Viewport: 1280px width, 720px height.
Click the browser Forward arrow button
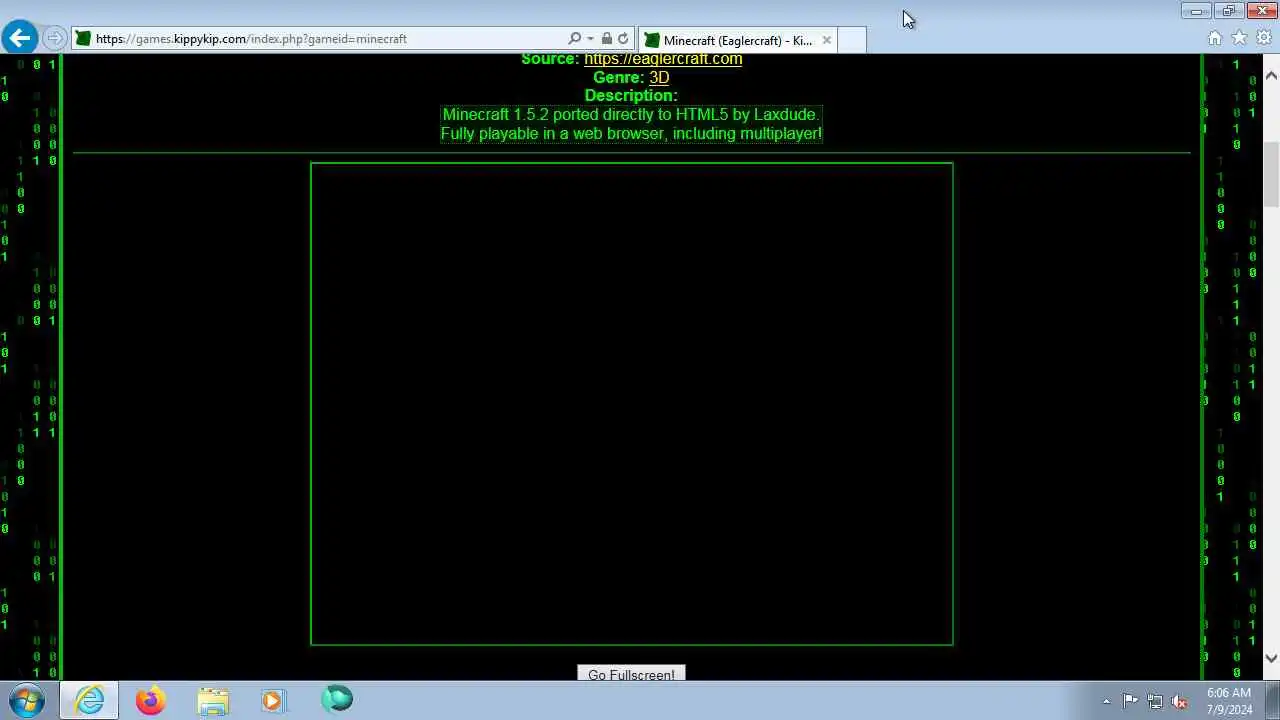click(55, 38)
